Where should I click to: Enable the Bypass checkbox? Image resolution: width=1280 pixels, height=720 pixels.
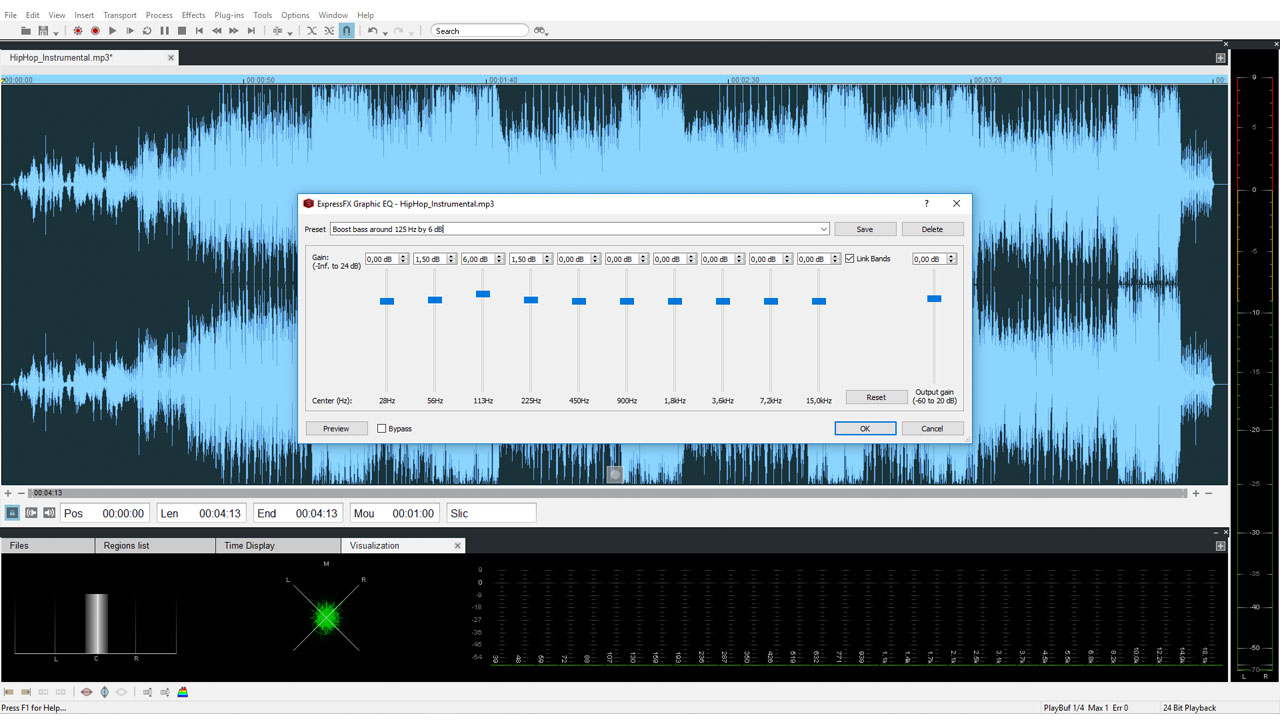[x=379, y=428]
